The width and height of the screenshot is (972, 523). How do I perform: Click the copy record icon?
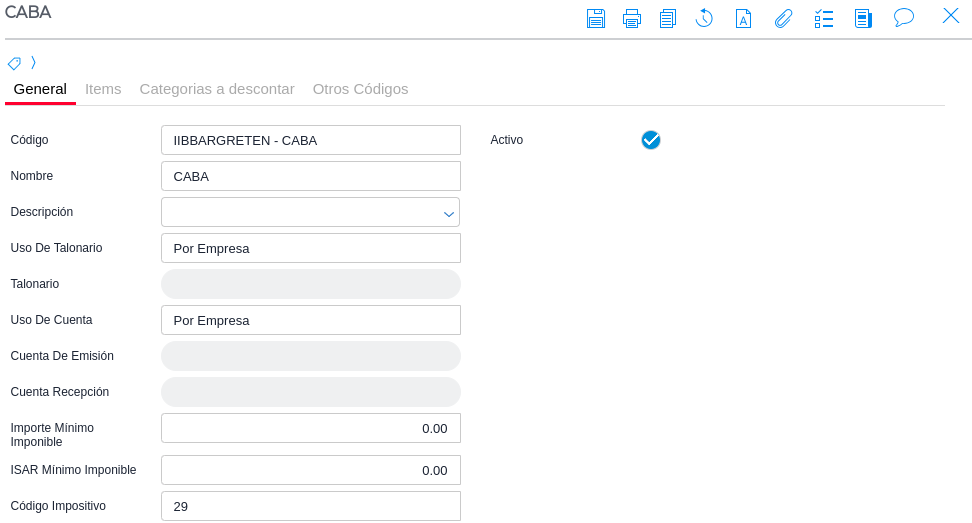(x=668, y=18)
